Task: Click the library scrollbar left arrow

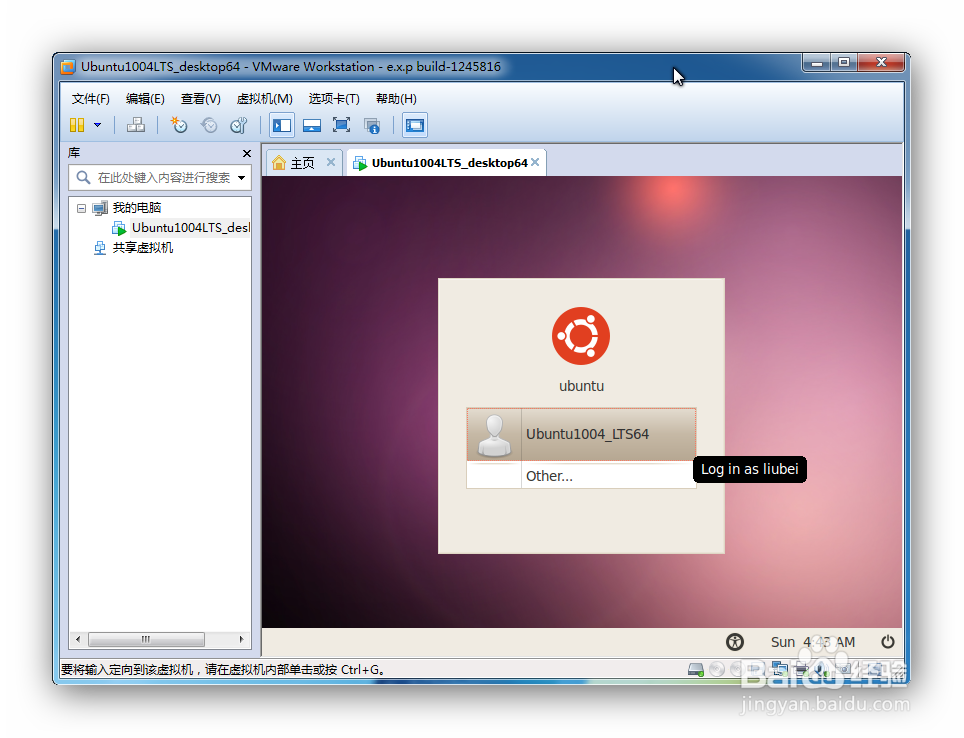Action: point(78,640)
